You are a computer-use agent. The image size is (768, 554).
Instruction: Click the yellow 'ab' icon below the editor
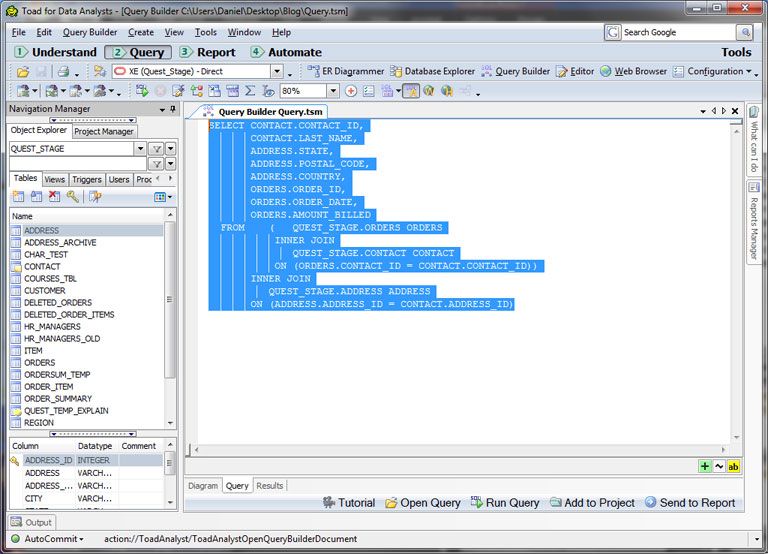tap(733, 466)
